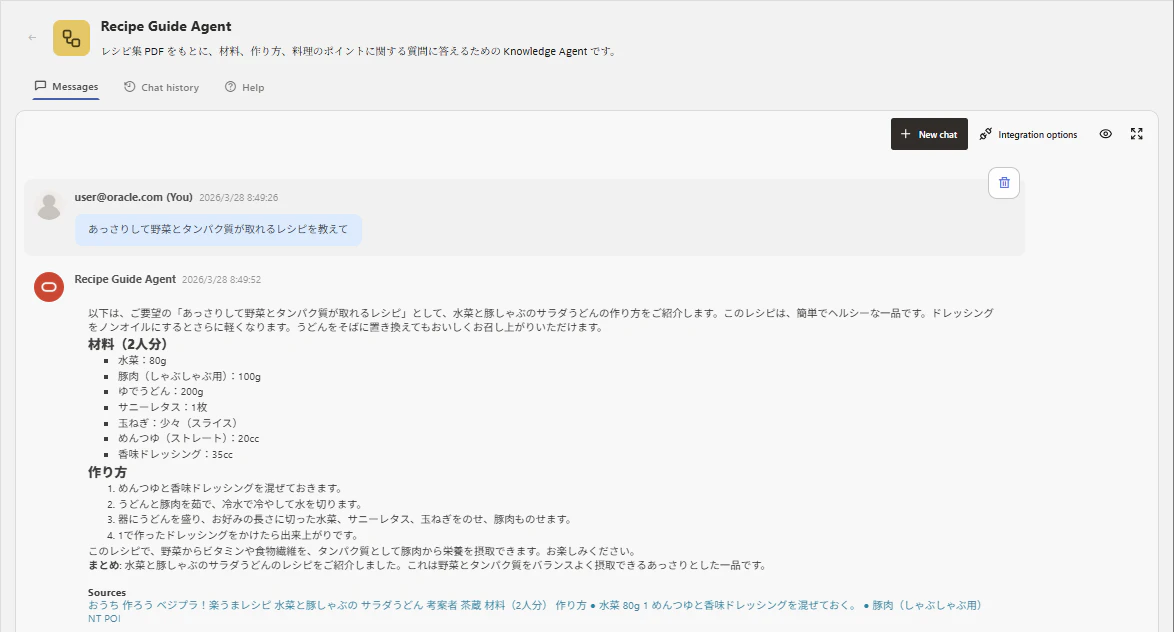Click ingredient 香味ドレッシング：35cc
The width and height of the screenshot is (1174, 632).
pos(175,455)
